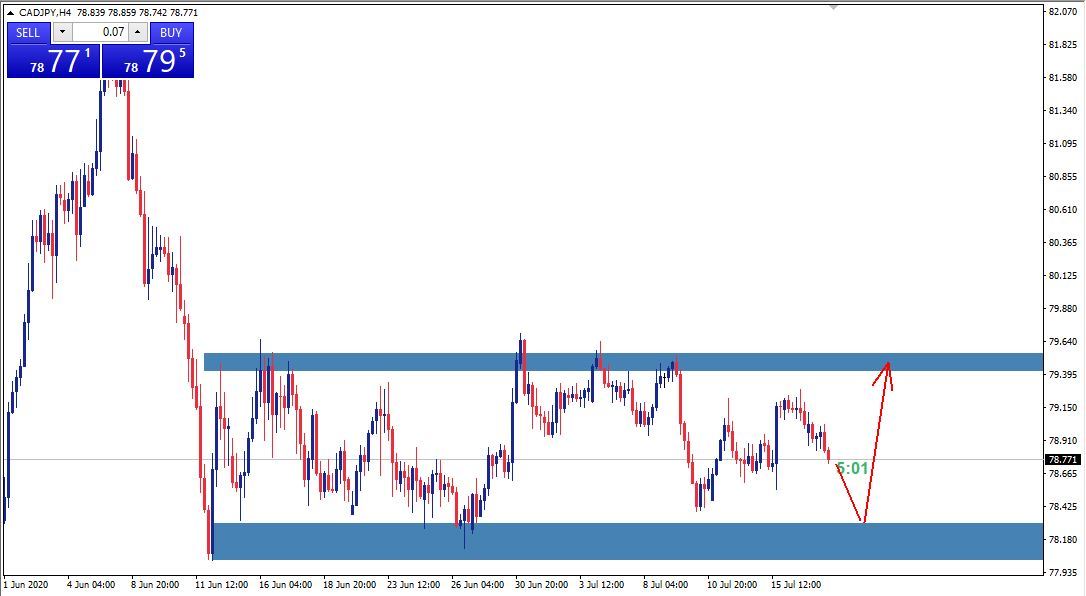This screenshot has width=1086, height=596.
Task: Click the 79.640 price scale label
Action: [x=1062, y=341]
